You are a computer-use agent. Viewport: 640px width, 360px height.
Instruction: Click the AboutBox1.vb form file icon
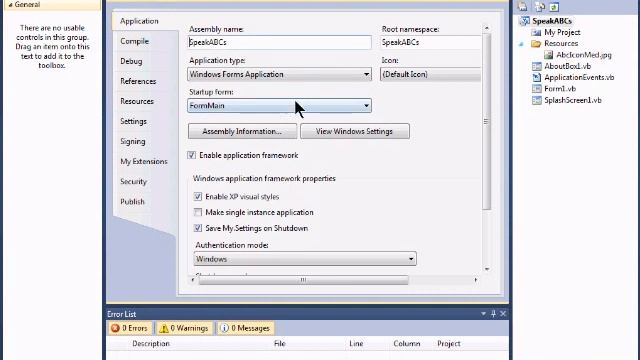[x=536, y=66]
